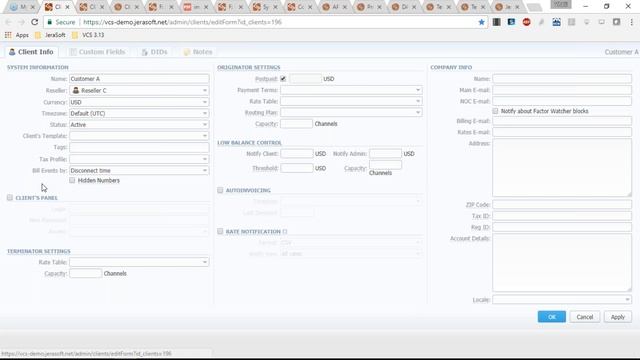The width and height of the screenshot is (640, 360).
Task: Click NOC E-mail field
Action: point(562,101)
